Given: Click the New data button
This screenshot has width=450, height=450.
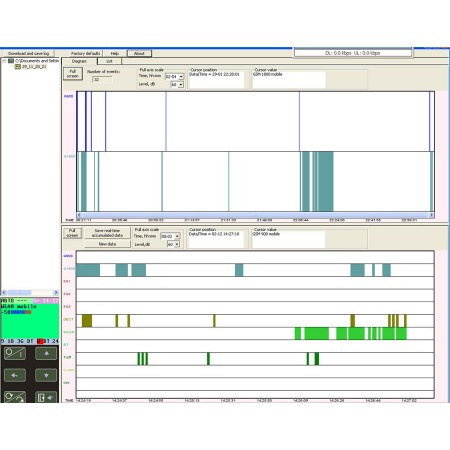Looking at the screenshot, I should pos(107,244).
